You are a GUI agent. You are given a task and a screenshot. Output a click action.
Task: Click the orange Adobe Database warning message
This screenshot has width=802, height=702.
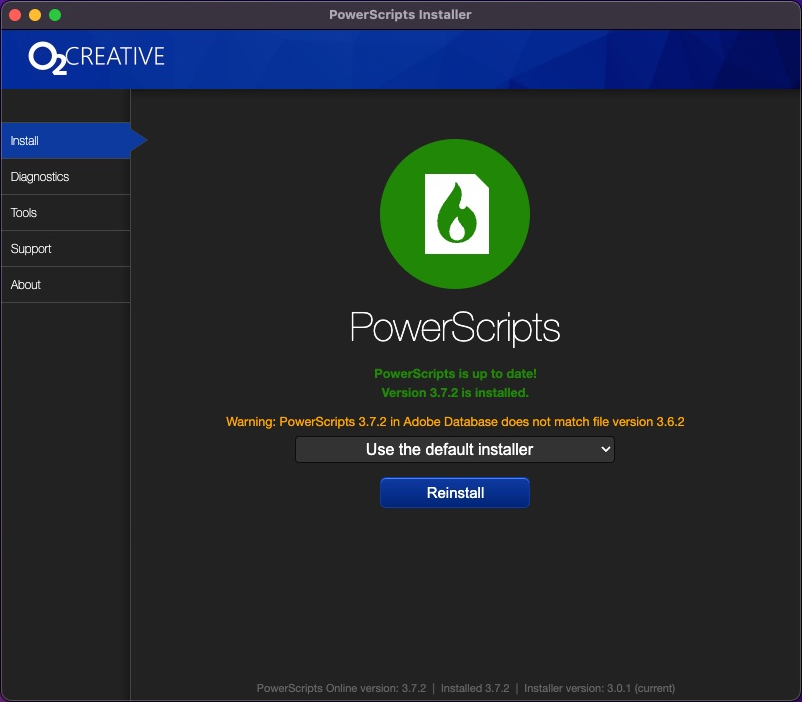pyautogui.click(x=455, y=422)
